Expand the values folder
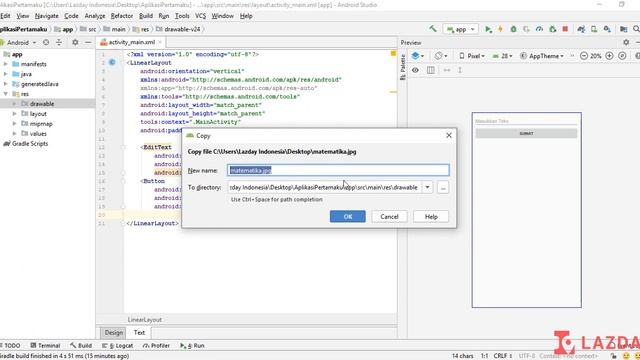The height and width of the screenshot is (360, 640). click(x=15, y=133)
